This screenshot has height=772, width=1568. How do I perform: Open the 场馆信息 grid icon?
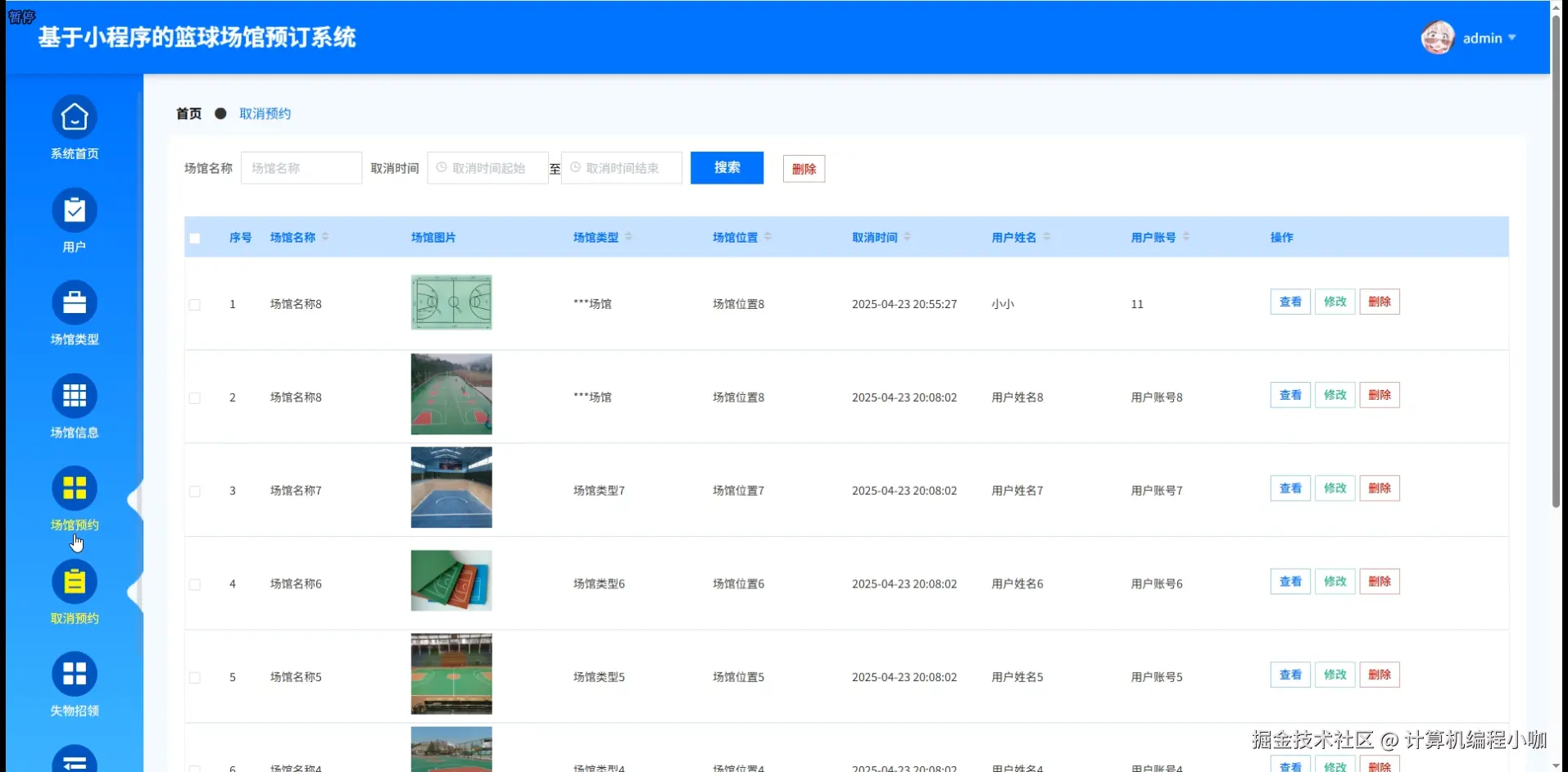click(75, 396)
